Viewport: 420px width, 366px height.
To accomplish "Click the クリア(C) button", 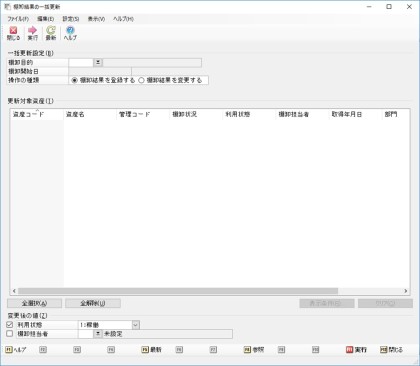I will [x=385, y=303].
